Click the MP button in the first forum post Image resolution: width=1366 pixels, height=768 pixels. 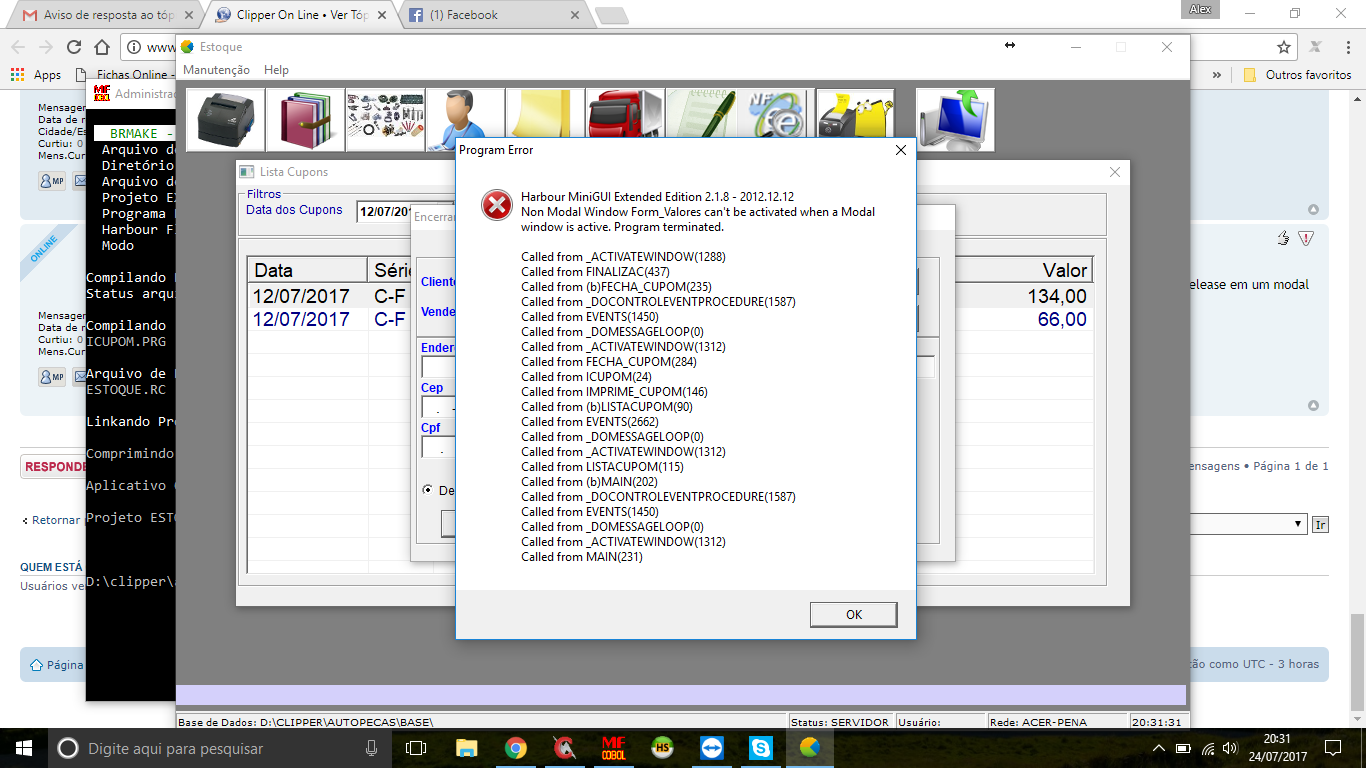[x=52, y=181]
